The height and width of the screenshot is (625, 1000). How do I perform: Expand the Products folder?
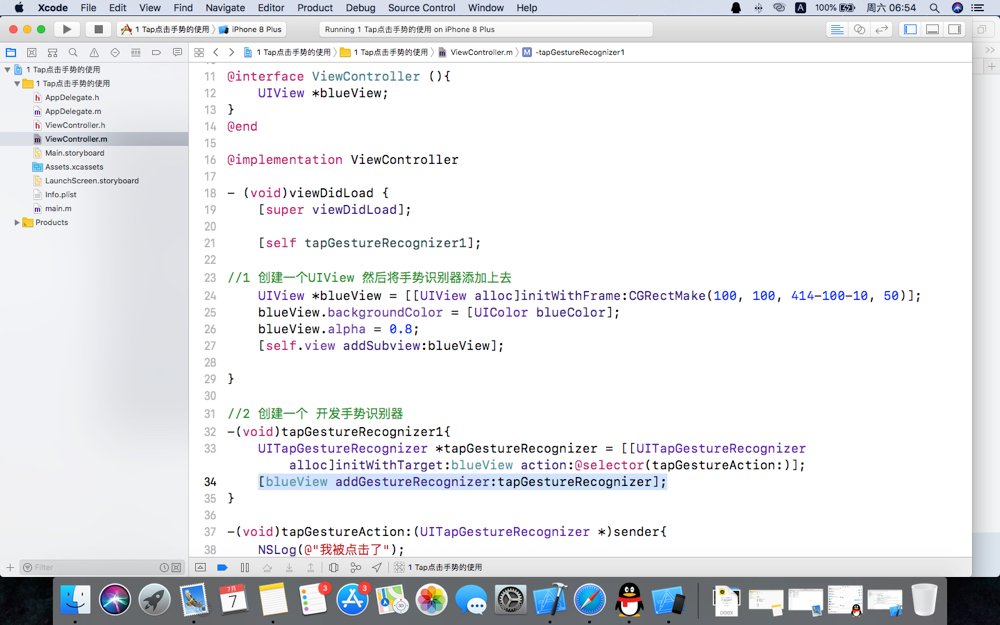point(17,223)
